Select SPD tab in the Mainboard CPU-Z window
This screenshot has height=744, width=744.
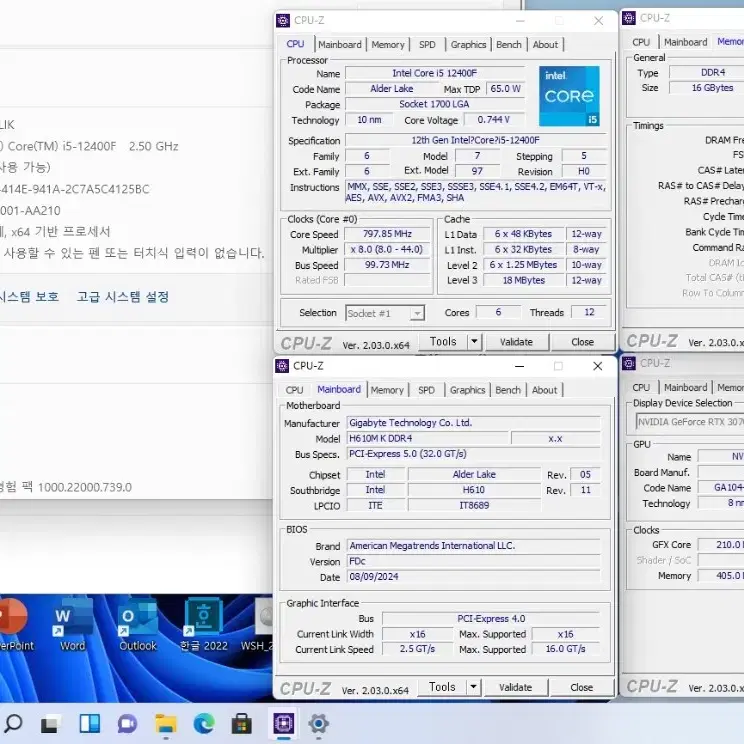click(426, 390)
